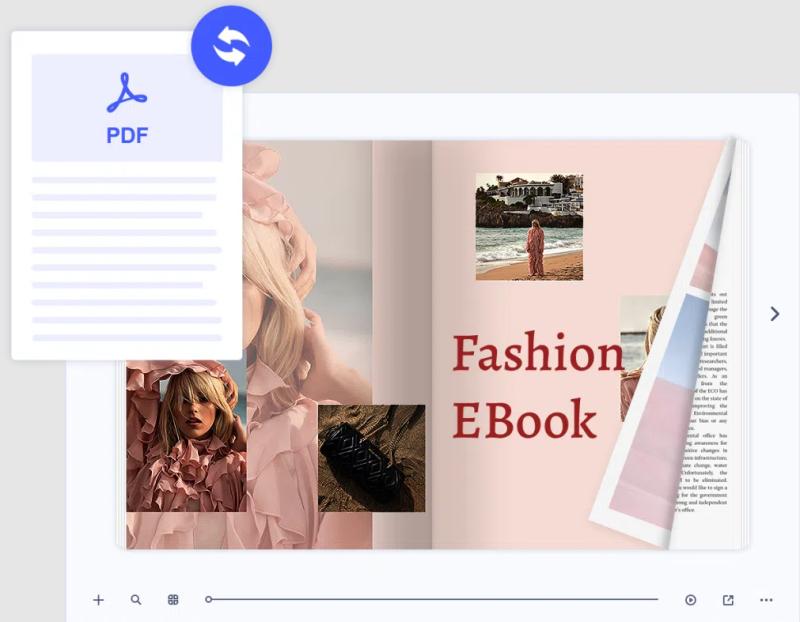Screen dimensions: 800x622
Task: Click the "Fashion EBook" title text
Action: [535, 387]
